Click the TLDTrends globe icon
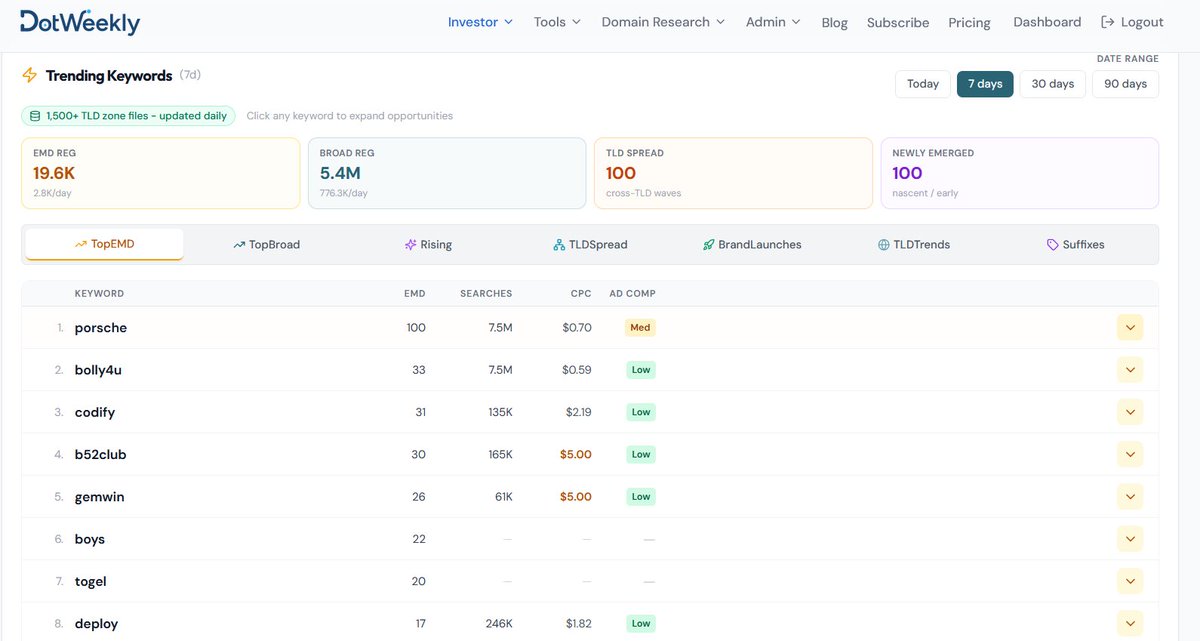1200x641 pixels. pyautogui.click(x=884, y=244)
